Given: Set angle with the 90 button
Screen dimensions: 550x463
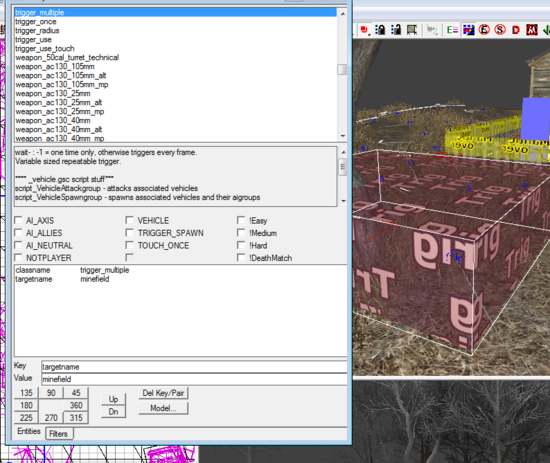Looking at the screenshot, I should coord(51,393).
